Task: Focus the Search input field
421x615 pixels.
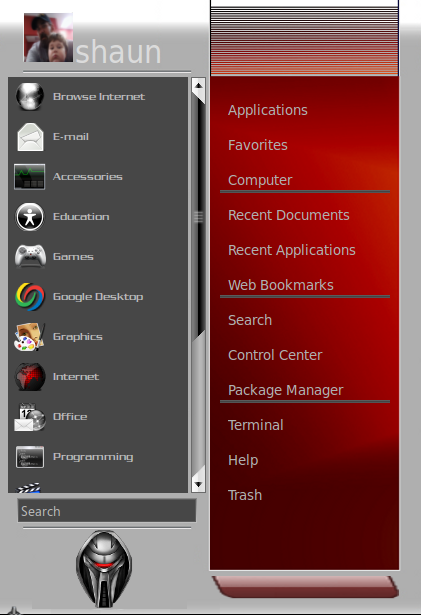Action: point(107,511)
